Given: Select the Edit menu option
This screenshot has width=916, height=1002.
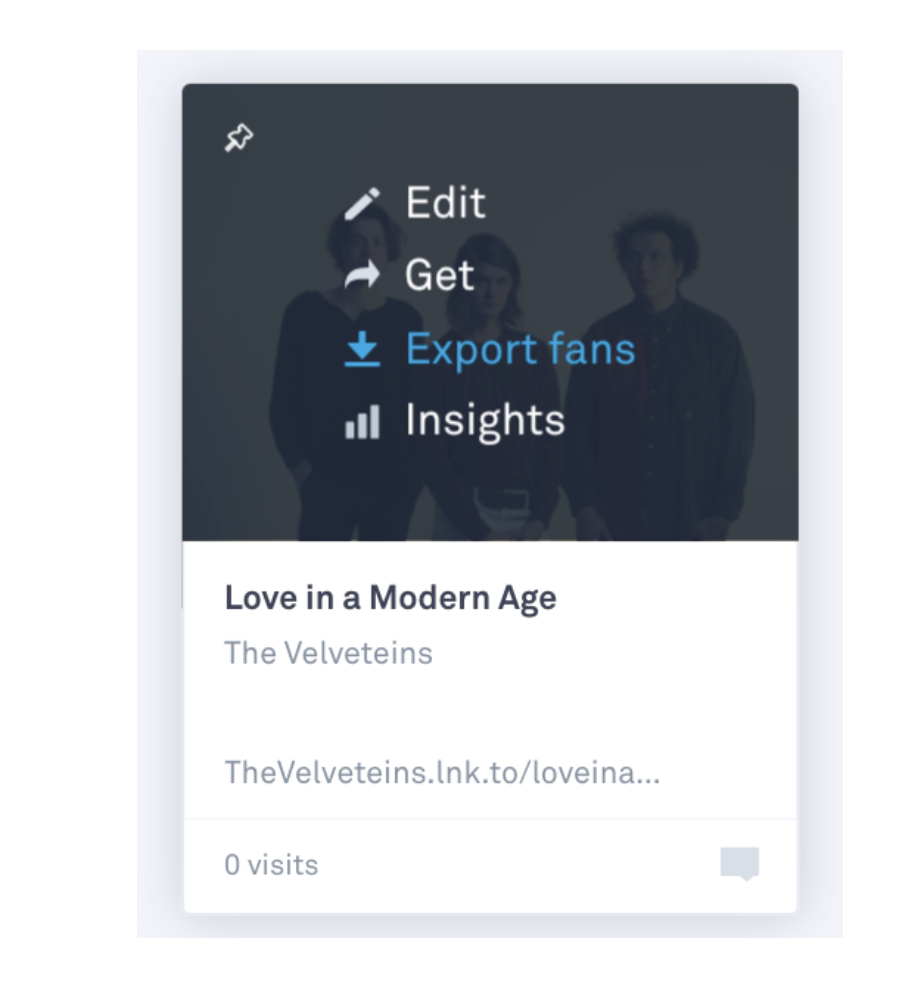Looking at the screenshot, I should click(445, 202).
